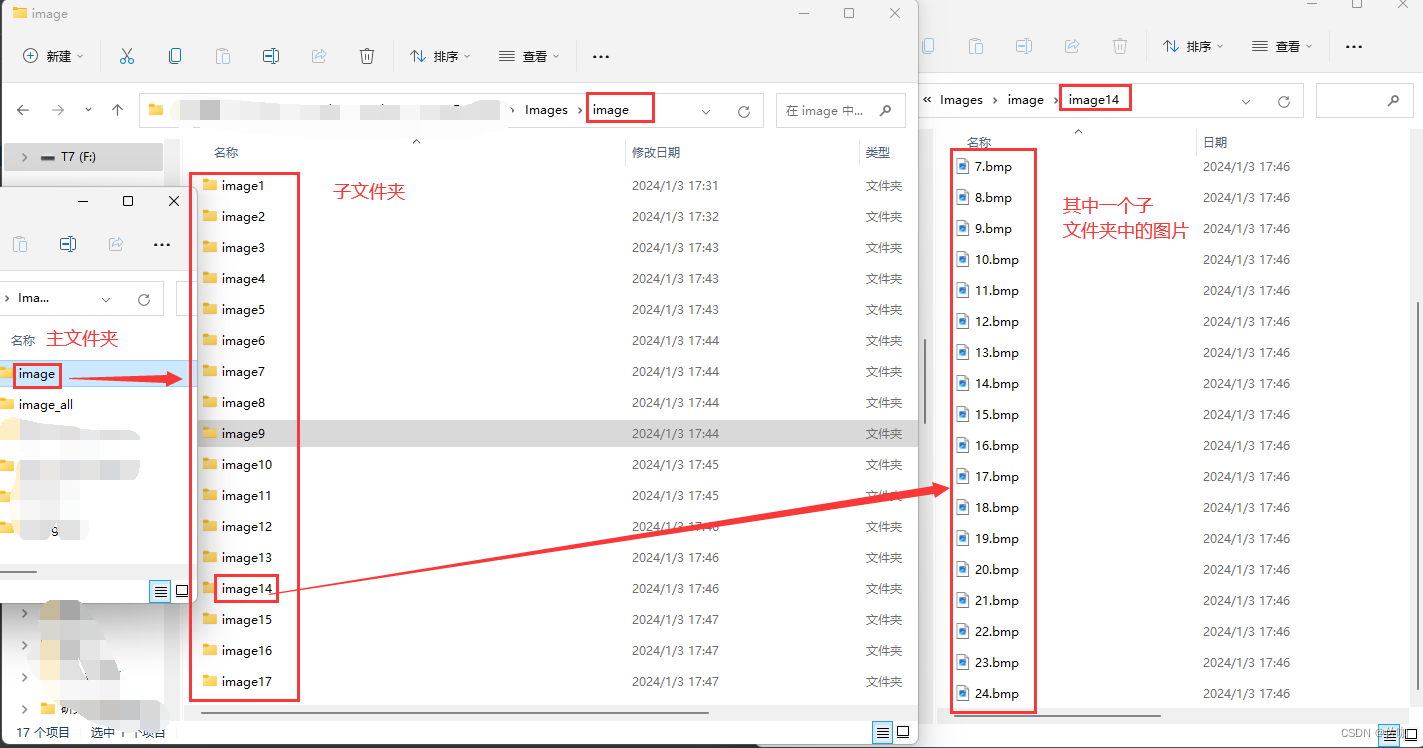Screen dimensions: 1423x748
Task: Click the Cut scissors icon in image window
Action: pos(126,56)
